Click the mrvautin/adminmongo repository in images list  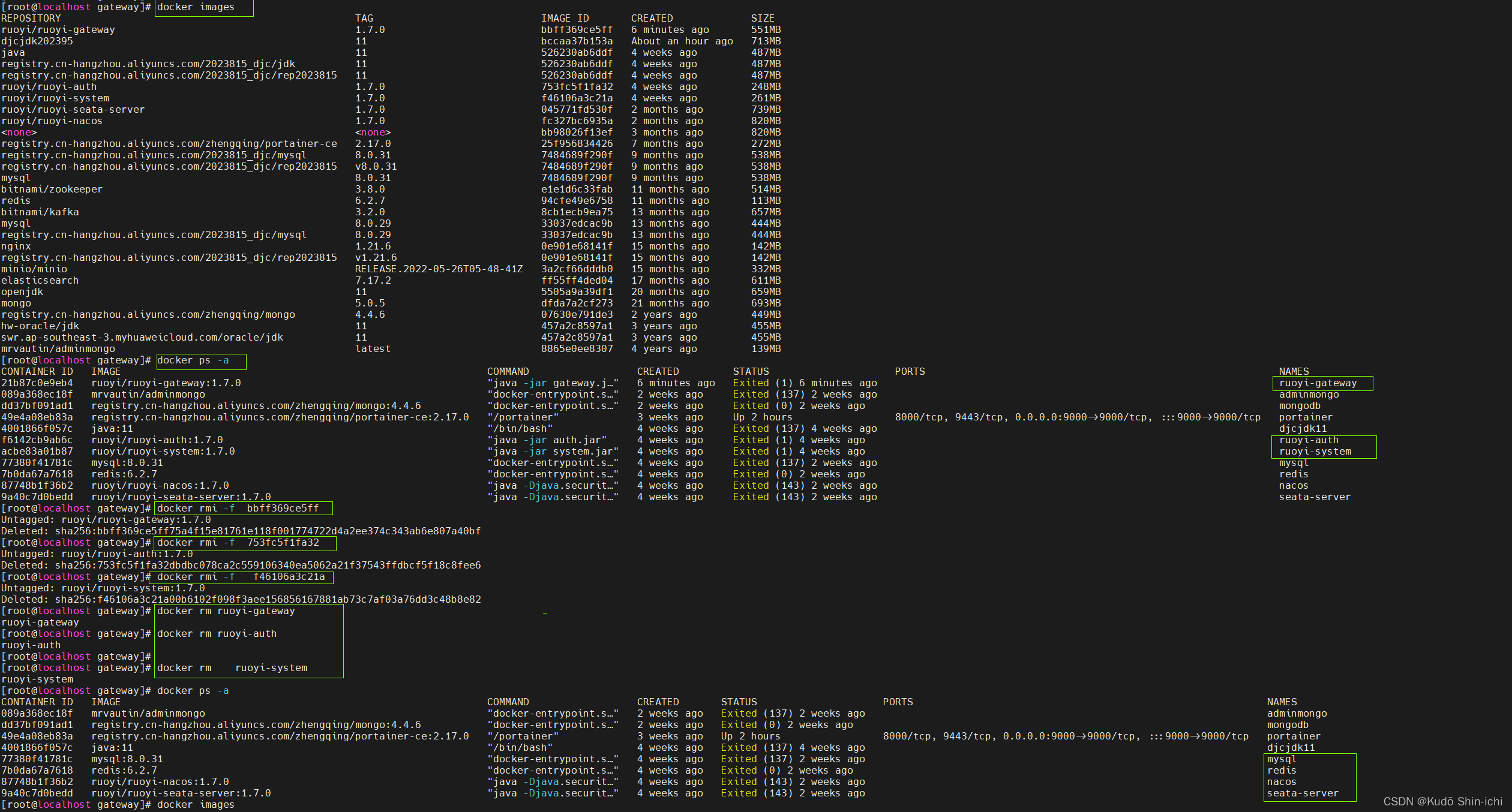pos(58,349)
